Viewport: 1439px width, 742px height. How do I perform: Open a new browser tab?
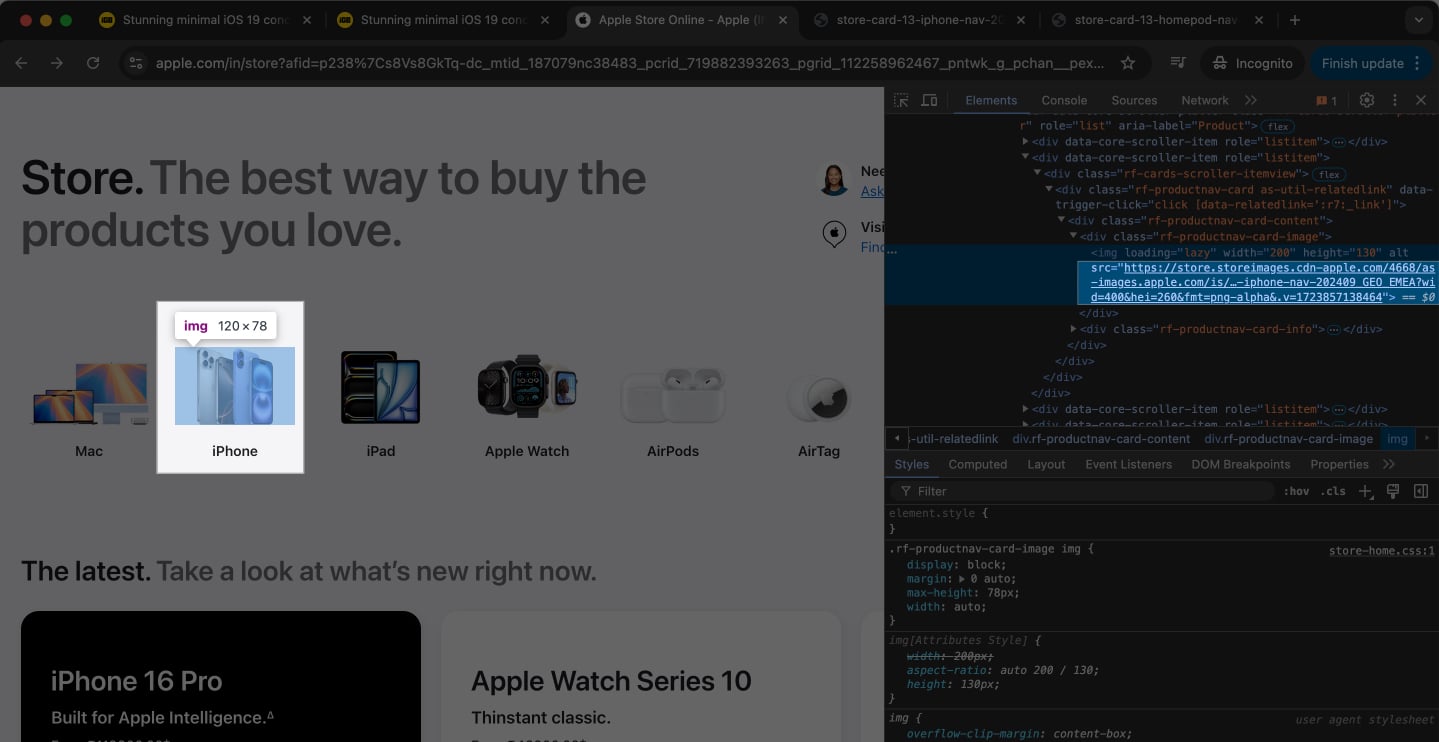click(1295, 20)
